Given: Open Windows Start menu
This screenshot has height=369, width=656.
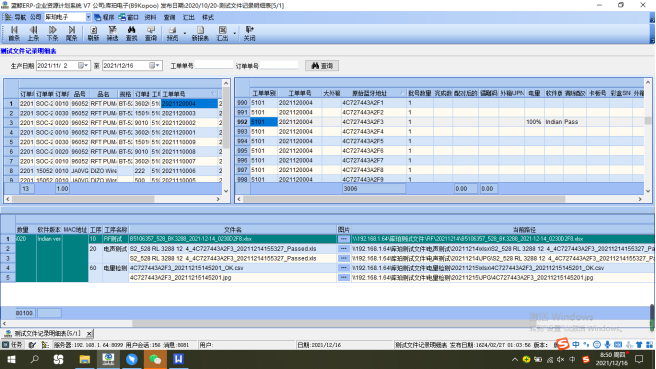Looking at the screenshot, I should pos(11,359).
